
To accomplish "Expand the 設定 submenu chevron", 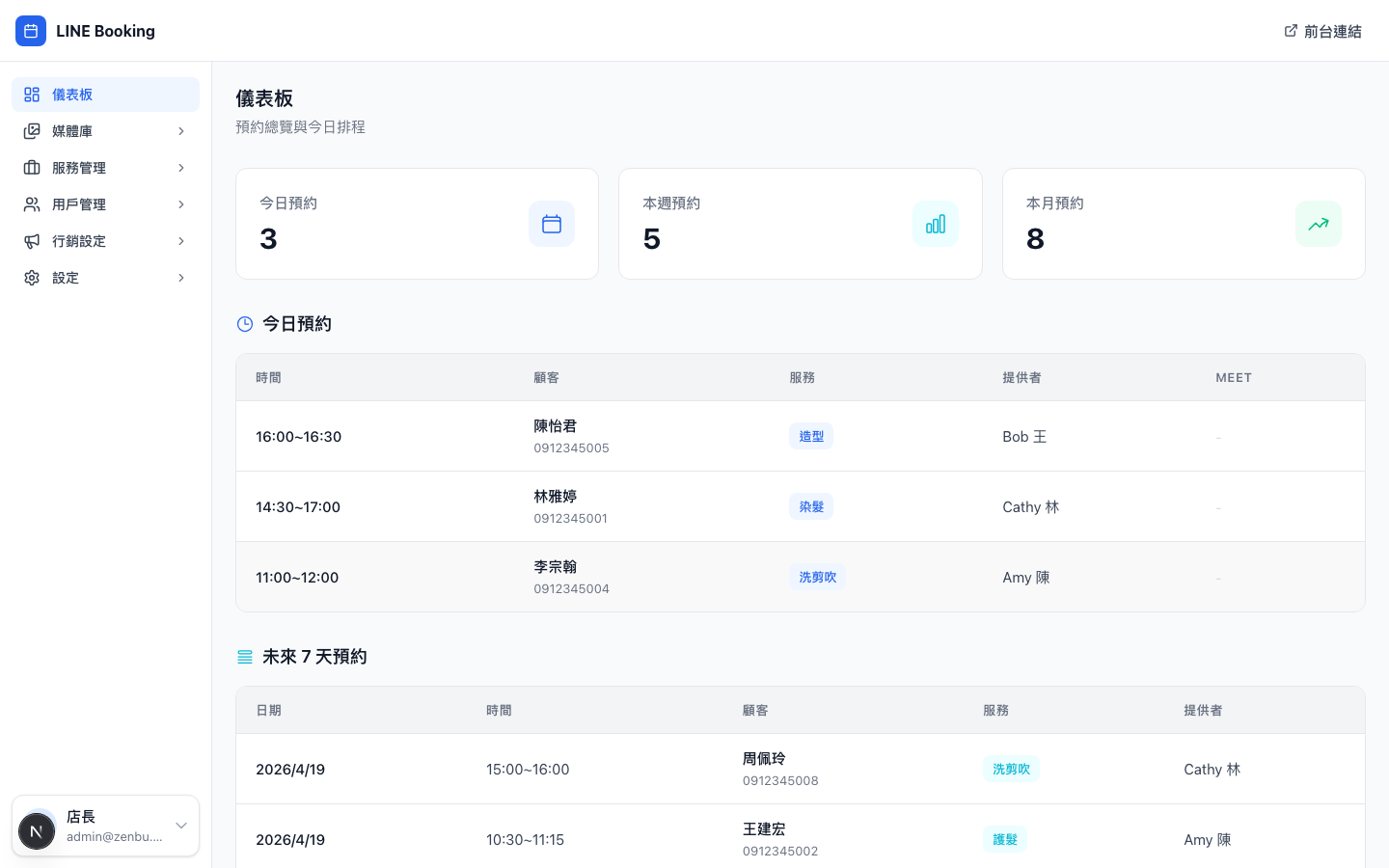I will click(x=181, y=278).
